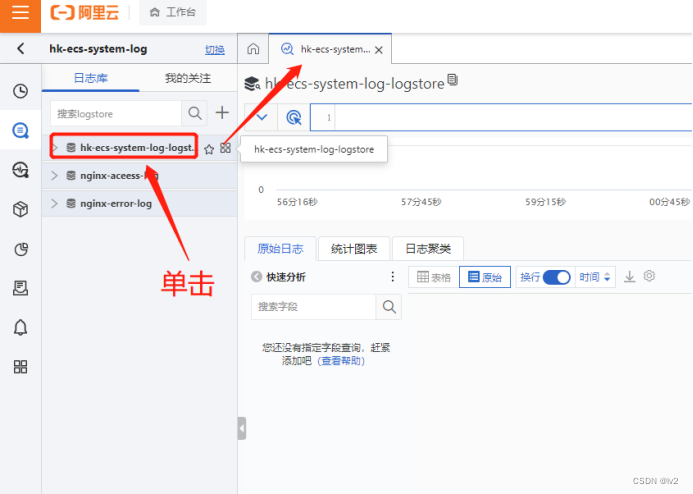
Task: Open the pie chart dashboard icon
Action: [20, 249]
